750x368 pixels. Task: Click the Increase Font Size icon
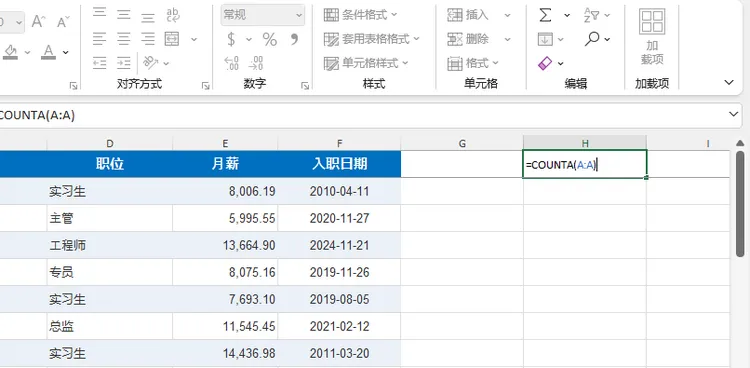[38, 22]
